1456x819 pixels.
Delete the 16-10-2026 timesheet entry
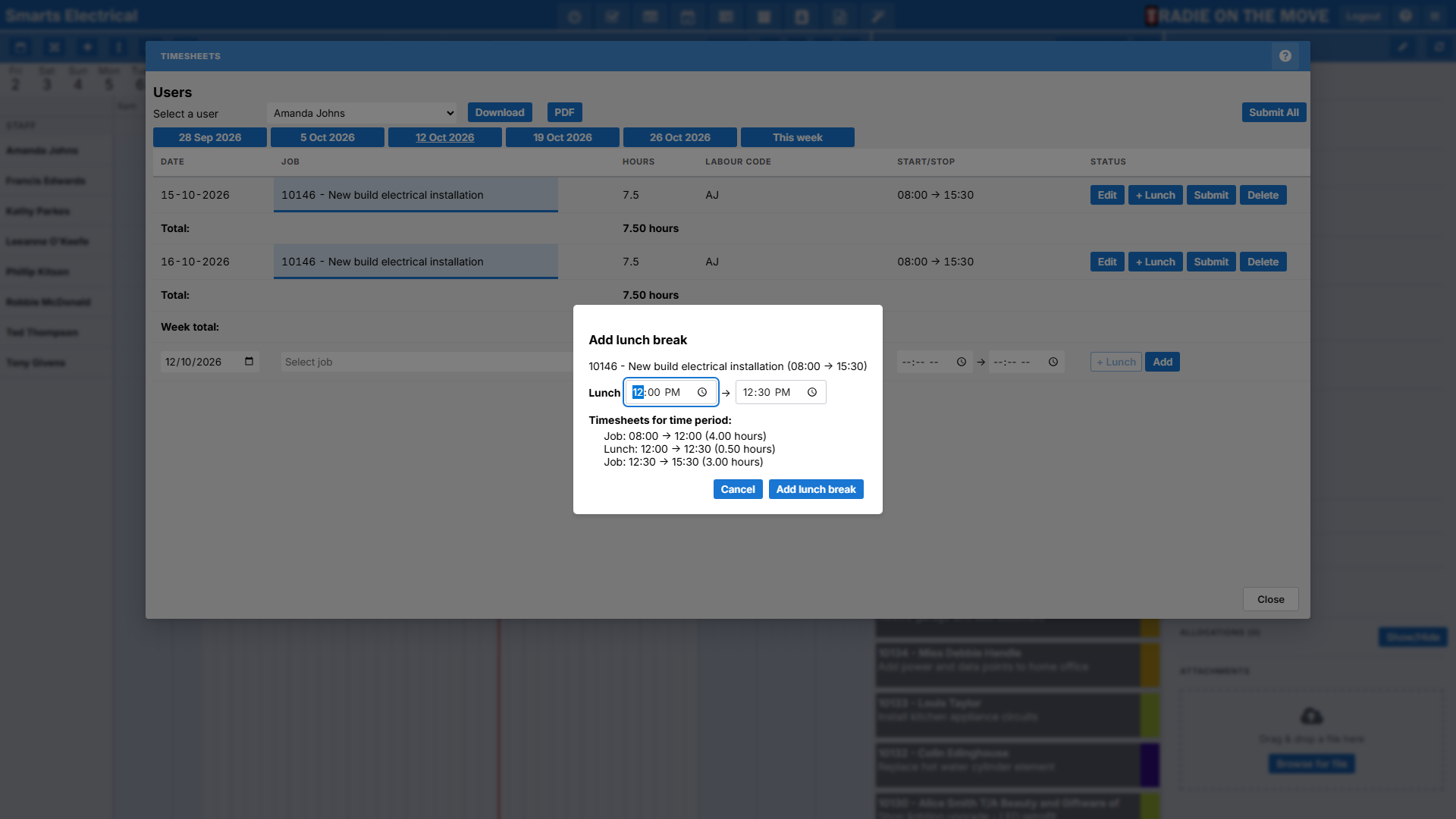coord(1263,262)
